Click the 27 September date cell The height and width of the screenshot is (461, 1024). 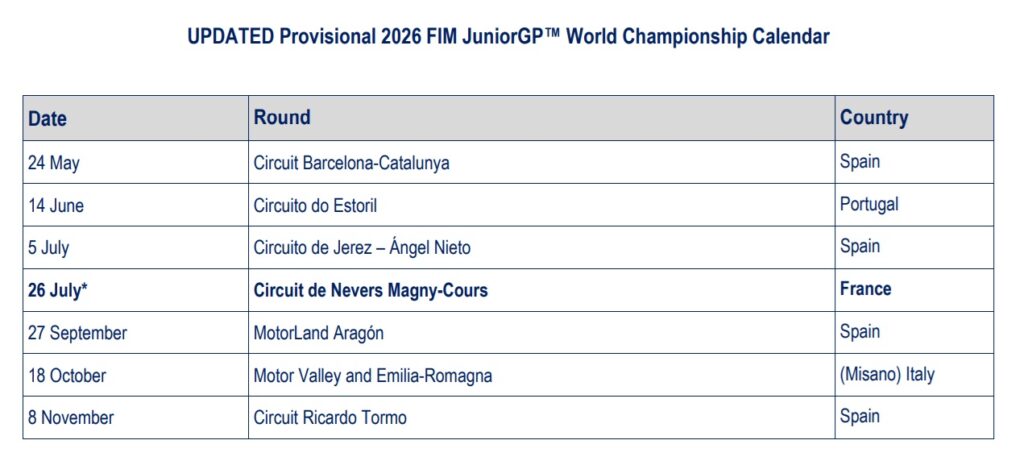[x=77, y=333]
